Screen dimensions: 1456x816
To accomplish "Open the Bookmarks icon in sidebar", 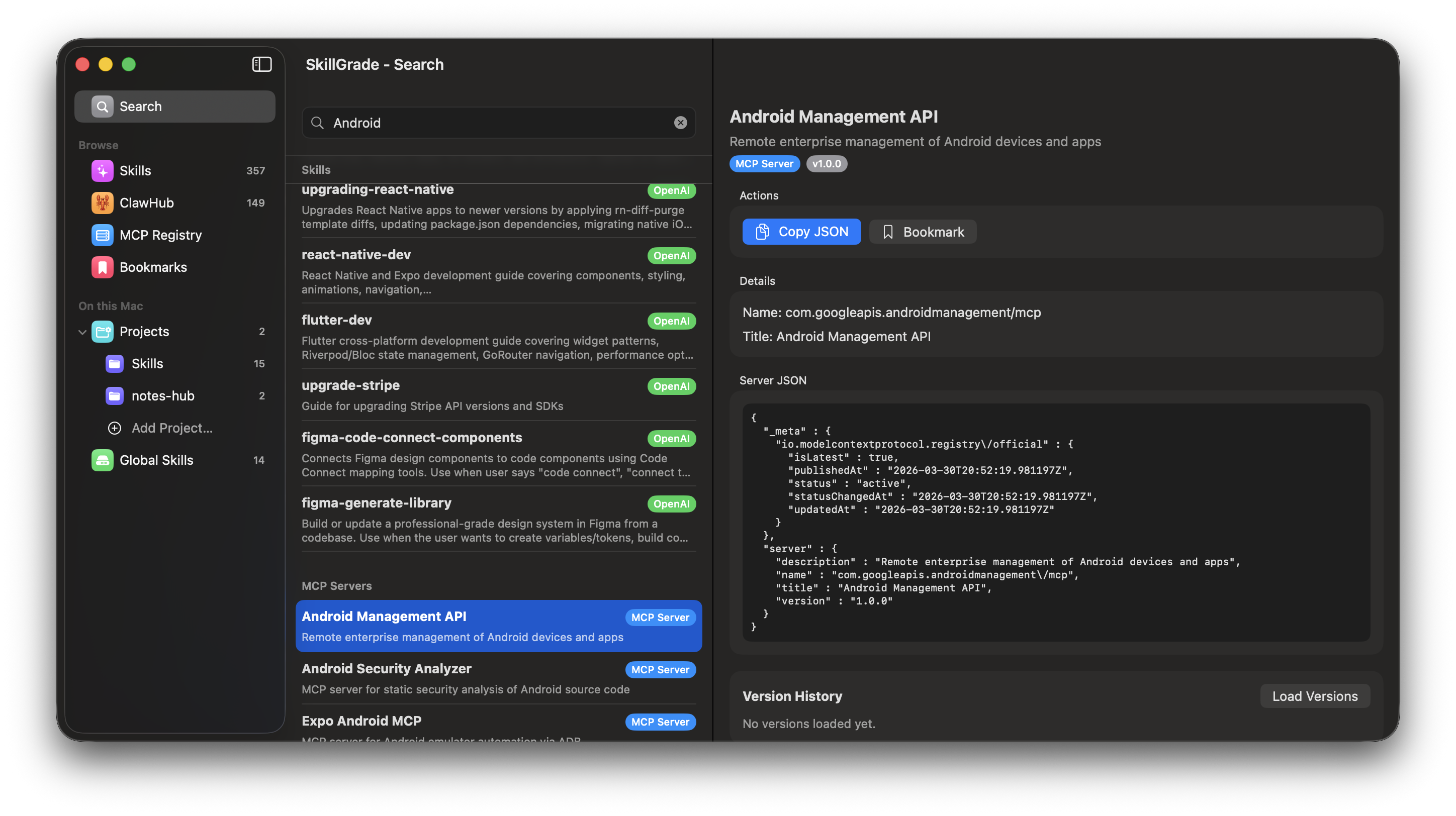I will tap(102, 267).
